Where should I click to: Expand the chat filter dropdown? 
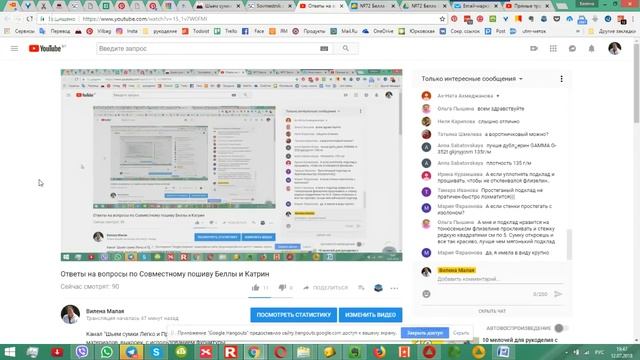[521, 79]
